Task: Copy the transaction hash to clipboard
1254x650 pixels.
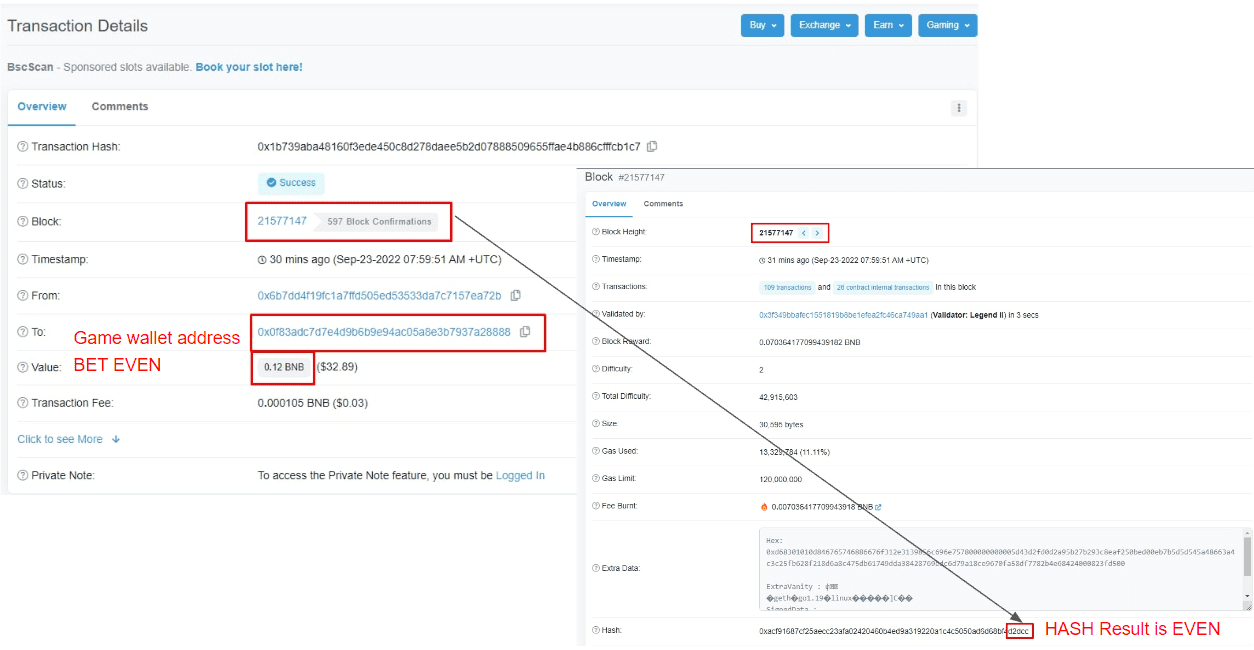Action: (652, 147)
